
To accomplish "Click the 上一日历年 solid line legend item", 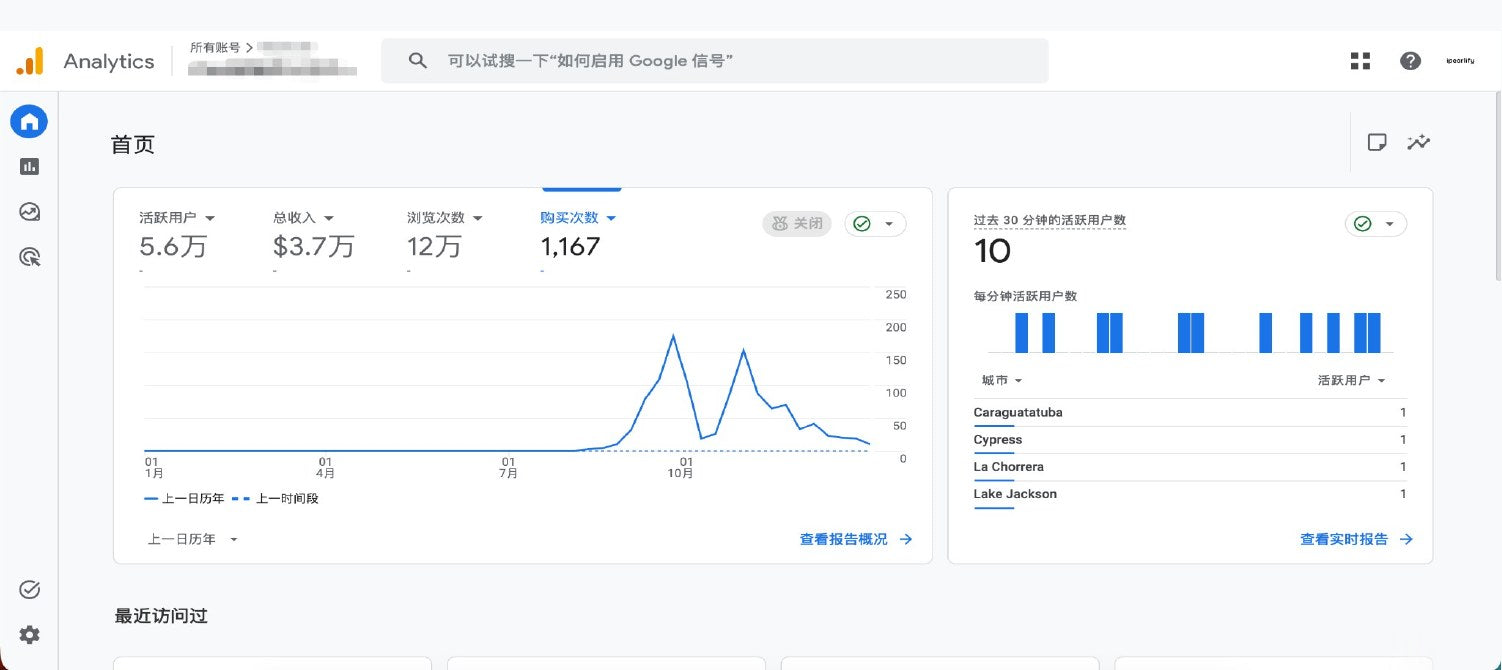I will tap(185, 498).
